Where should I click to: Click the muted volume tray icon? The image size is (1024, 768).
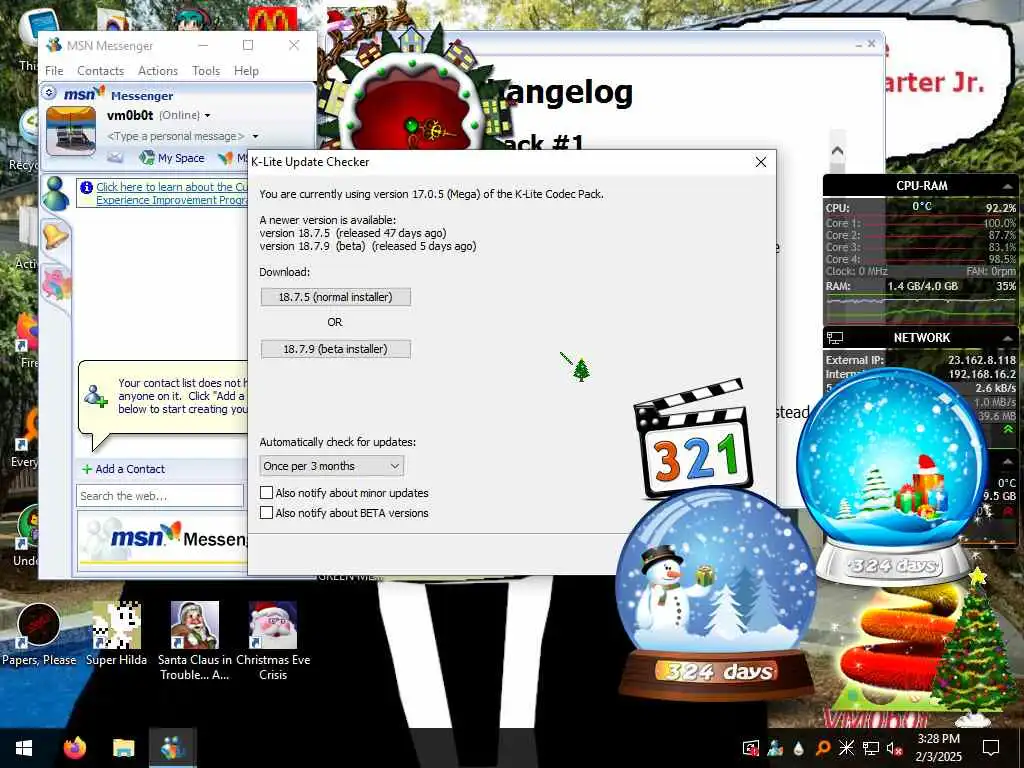pos(894,748)
